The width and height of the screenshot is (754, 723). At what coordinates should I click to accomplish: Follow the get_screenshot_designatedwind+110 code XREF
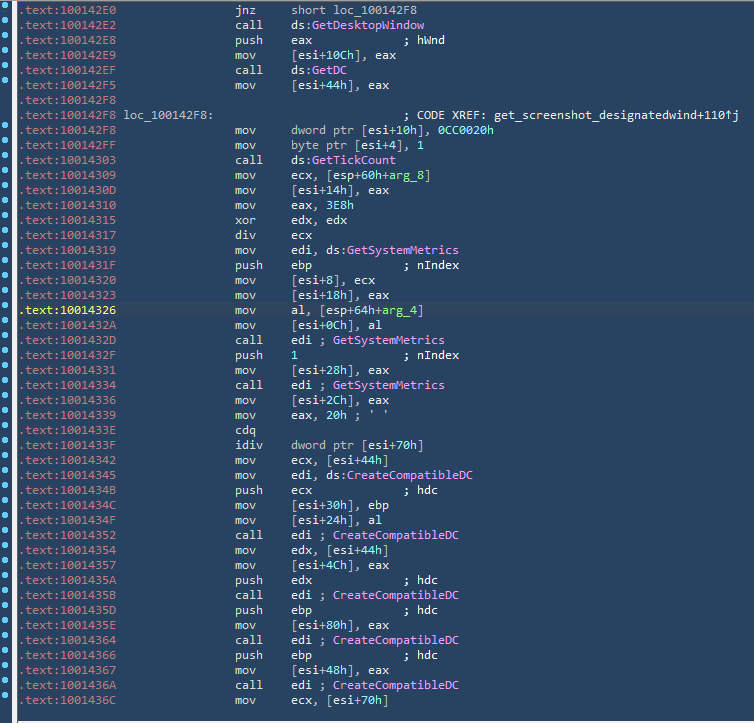coord(609,115)
